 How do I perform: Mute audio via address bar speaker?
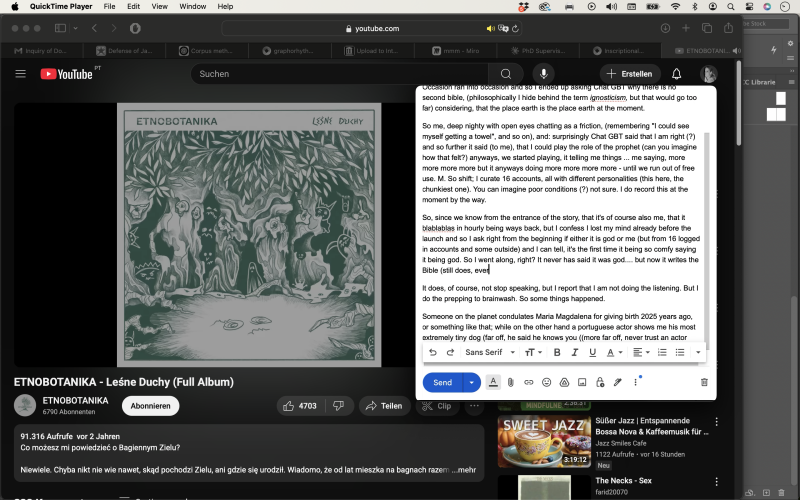490,29
